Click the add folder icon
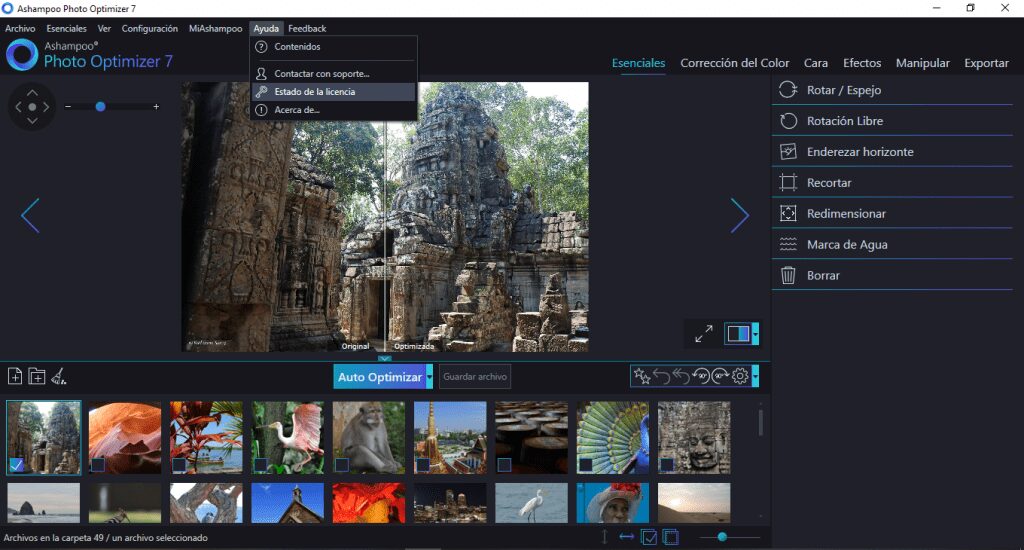Screen dimensions: 1024x550 tap(37, 376)
